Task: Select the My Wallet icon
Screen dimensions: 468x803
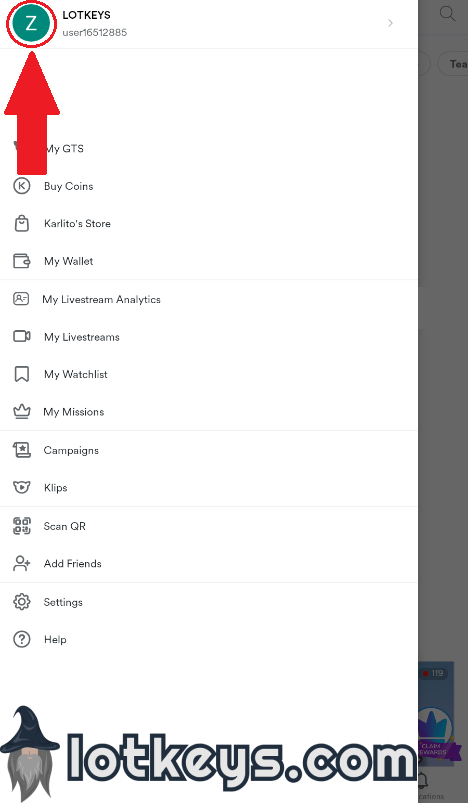Action: coord(22,261)
